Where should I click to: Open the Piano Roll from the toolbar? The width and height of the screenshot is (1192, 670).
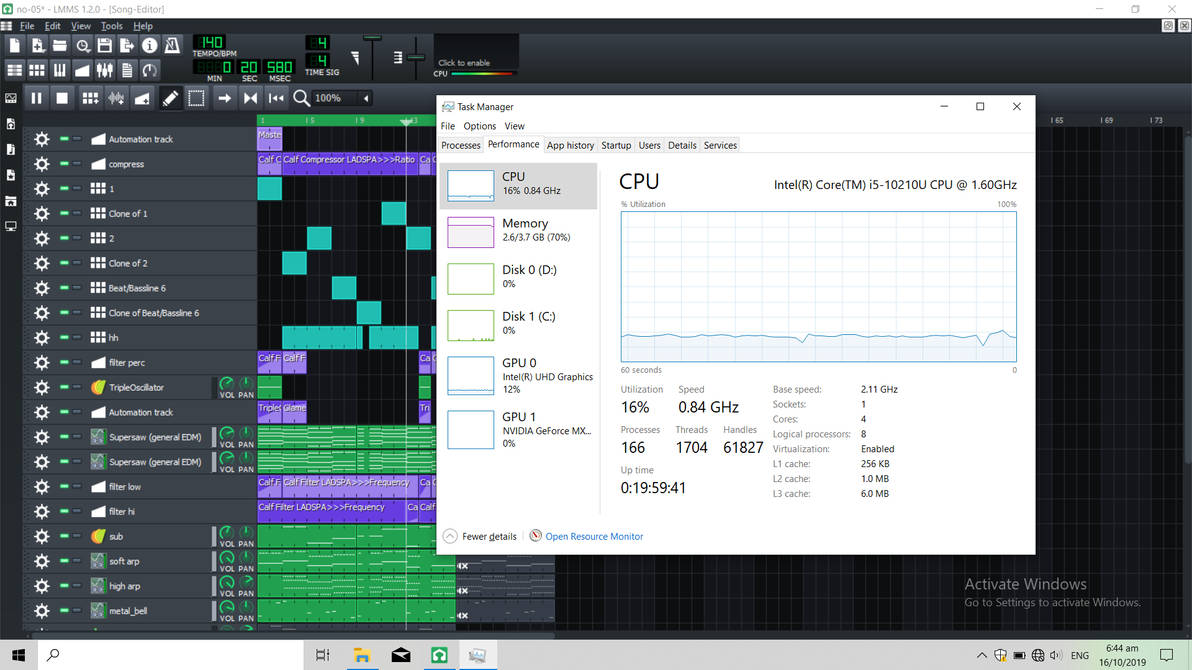click(x=59, y=71)
